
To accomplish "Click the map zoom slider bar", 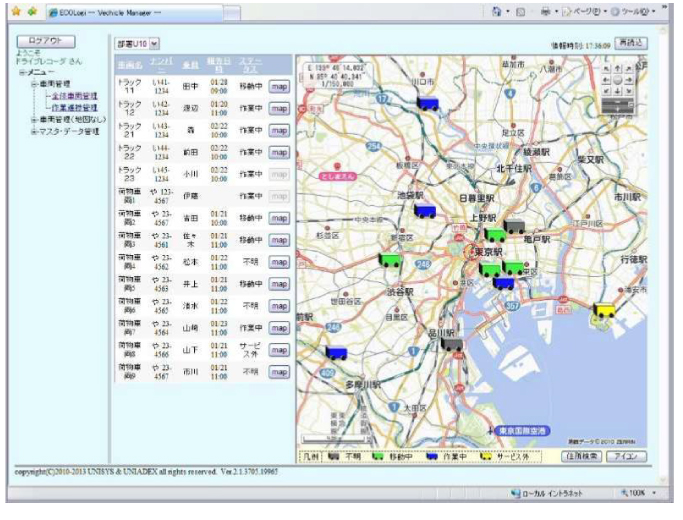I will [x=617, y=105].
